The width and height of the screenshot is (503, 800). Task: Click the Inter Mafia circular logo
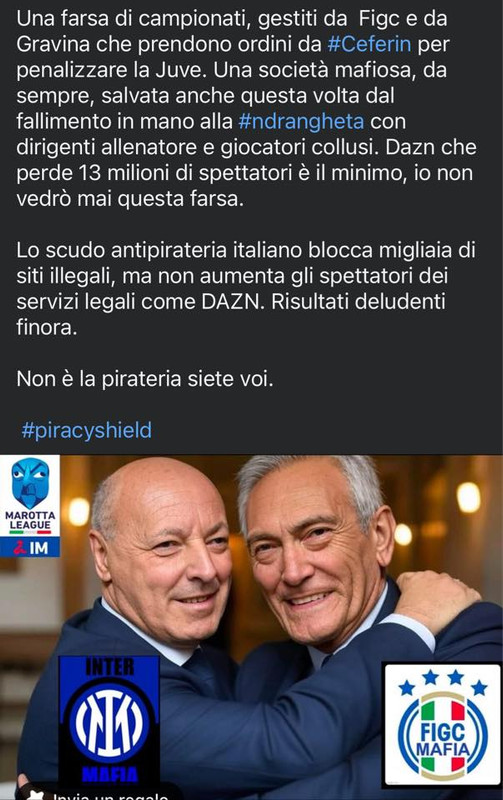[109, 721]
